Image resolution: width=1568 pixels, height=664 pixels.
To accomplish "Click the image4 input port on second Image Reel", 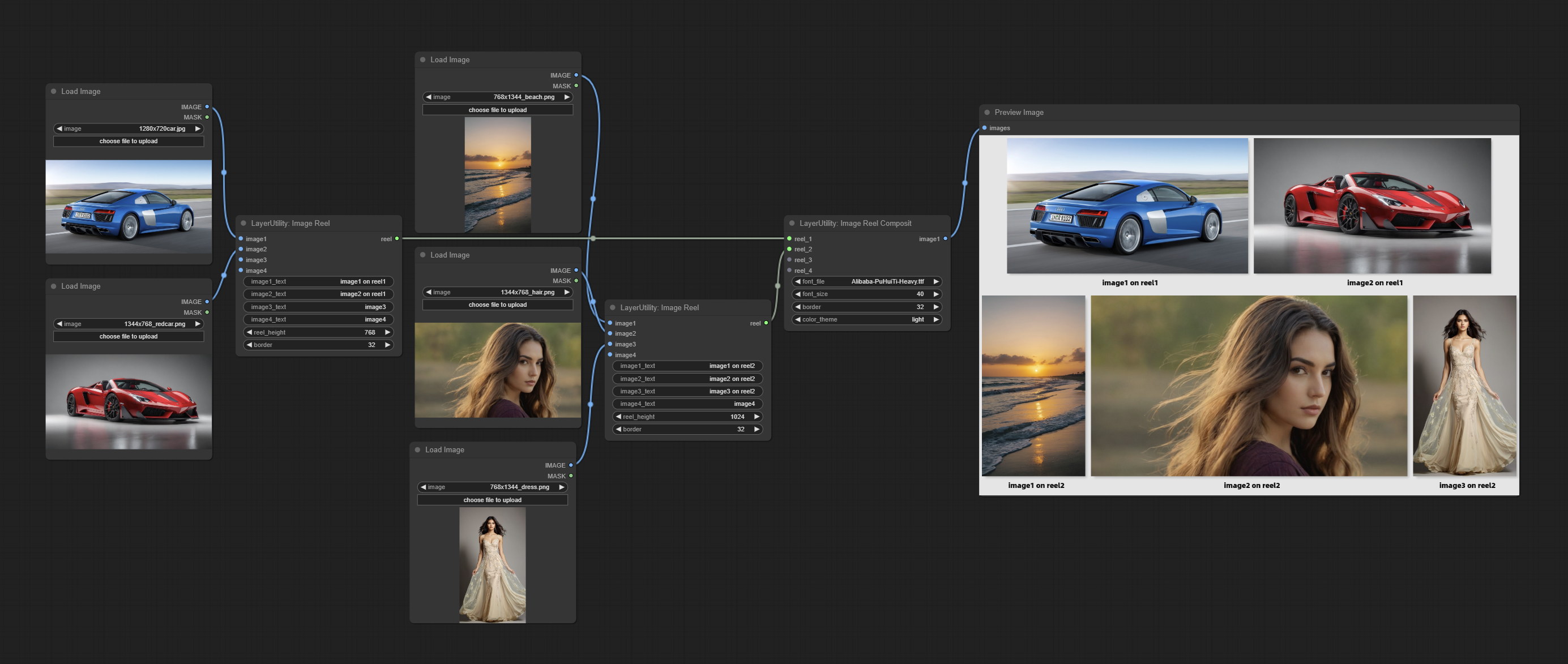I will (x=610, y=355).
